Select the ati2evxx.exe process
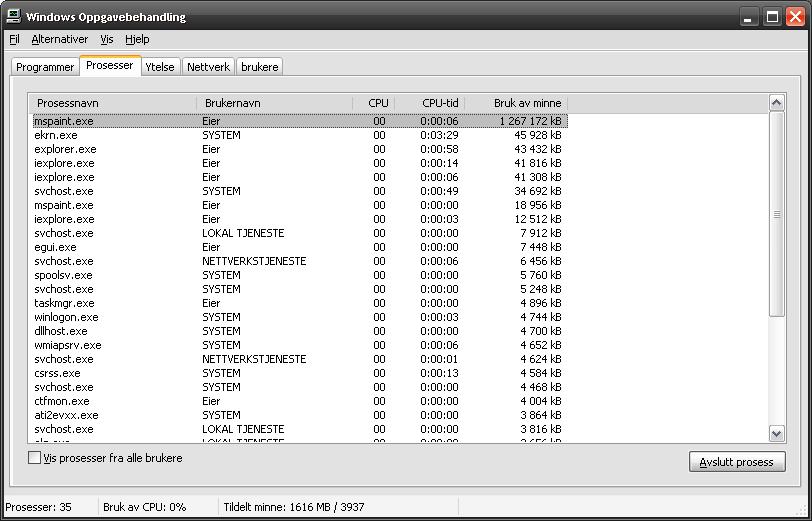The width and height of the screenshot is (812, 521). [x=300, y=415]
